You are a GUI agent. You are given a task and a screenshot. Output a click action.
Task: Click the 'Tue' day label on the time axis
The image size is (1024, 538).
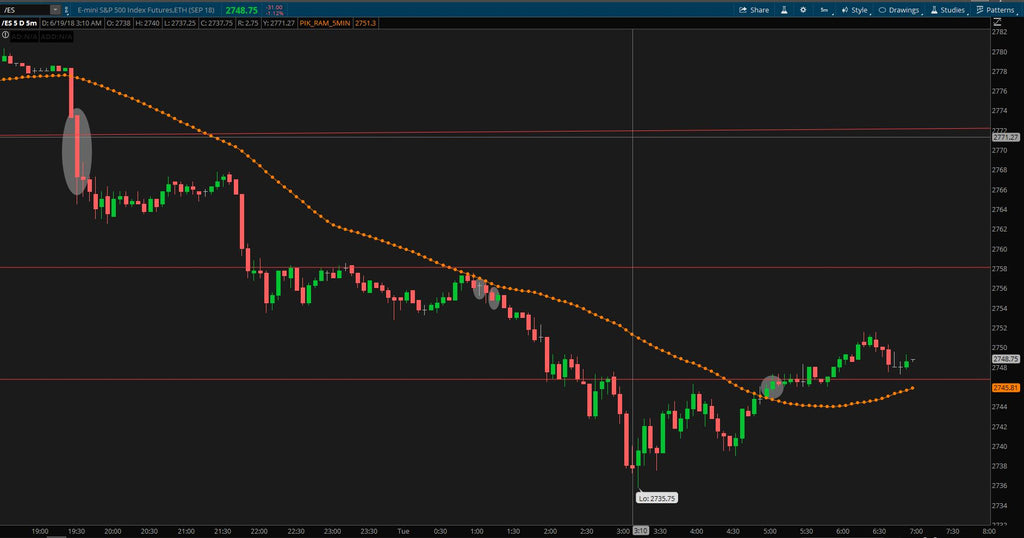[x=404, y=531]
